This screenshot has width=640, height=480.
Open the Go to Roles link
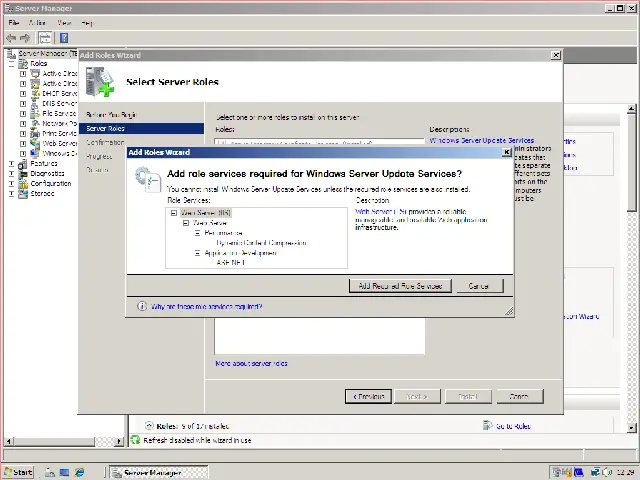pyautogui.click(x=513, y=426)
